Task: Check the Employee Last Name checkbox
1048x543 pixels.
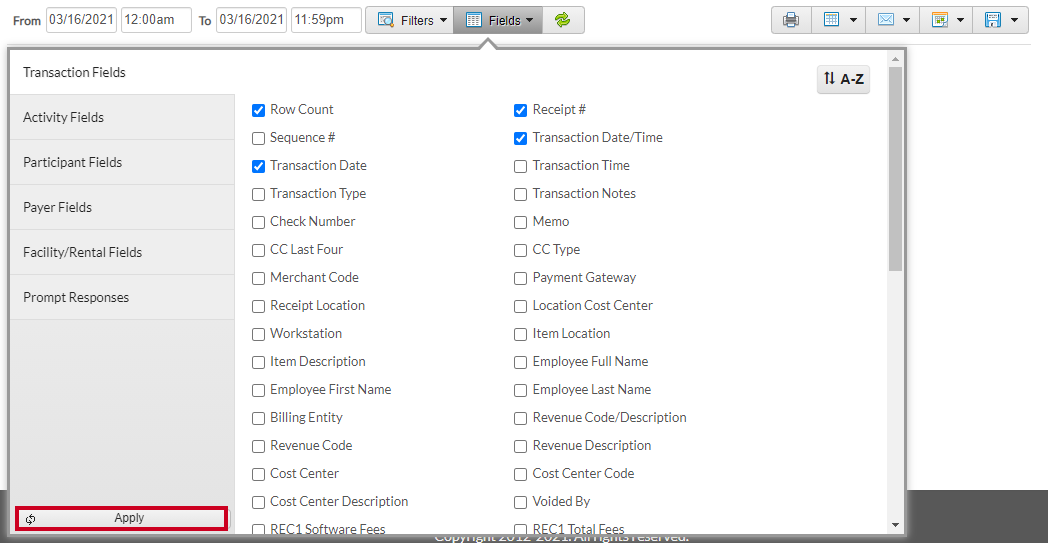Action: point(521,391)
